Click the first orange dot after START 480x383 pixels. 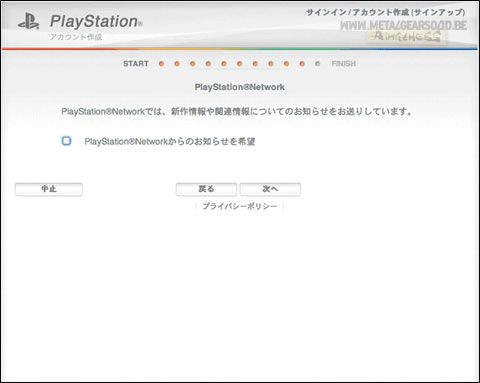pyautogui.click(x=161, y=64)
